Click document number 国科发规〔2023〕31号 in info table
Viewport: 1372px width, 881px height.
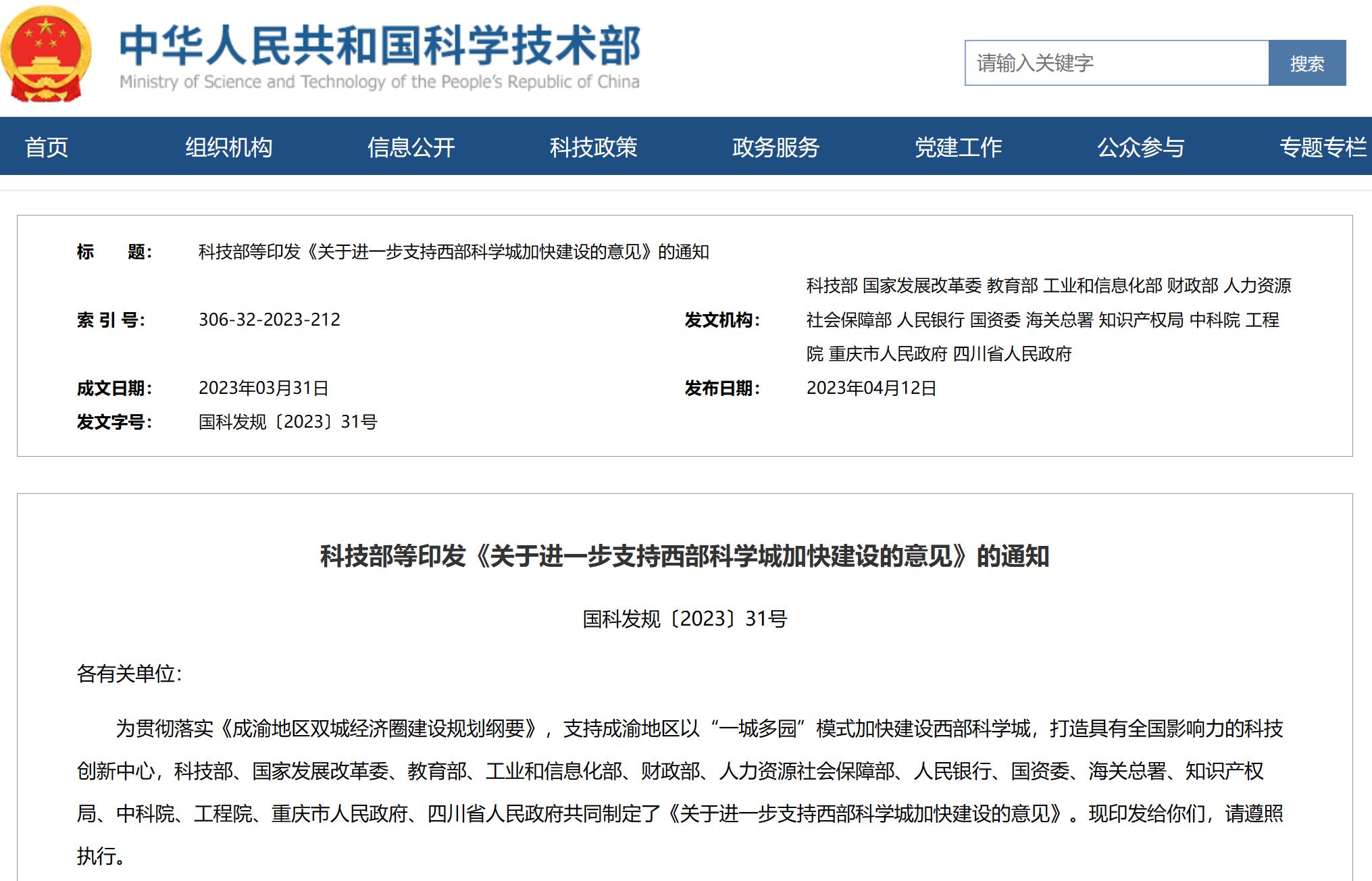coord(288,422)
